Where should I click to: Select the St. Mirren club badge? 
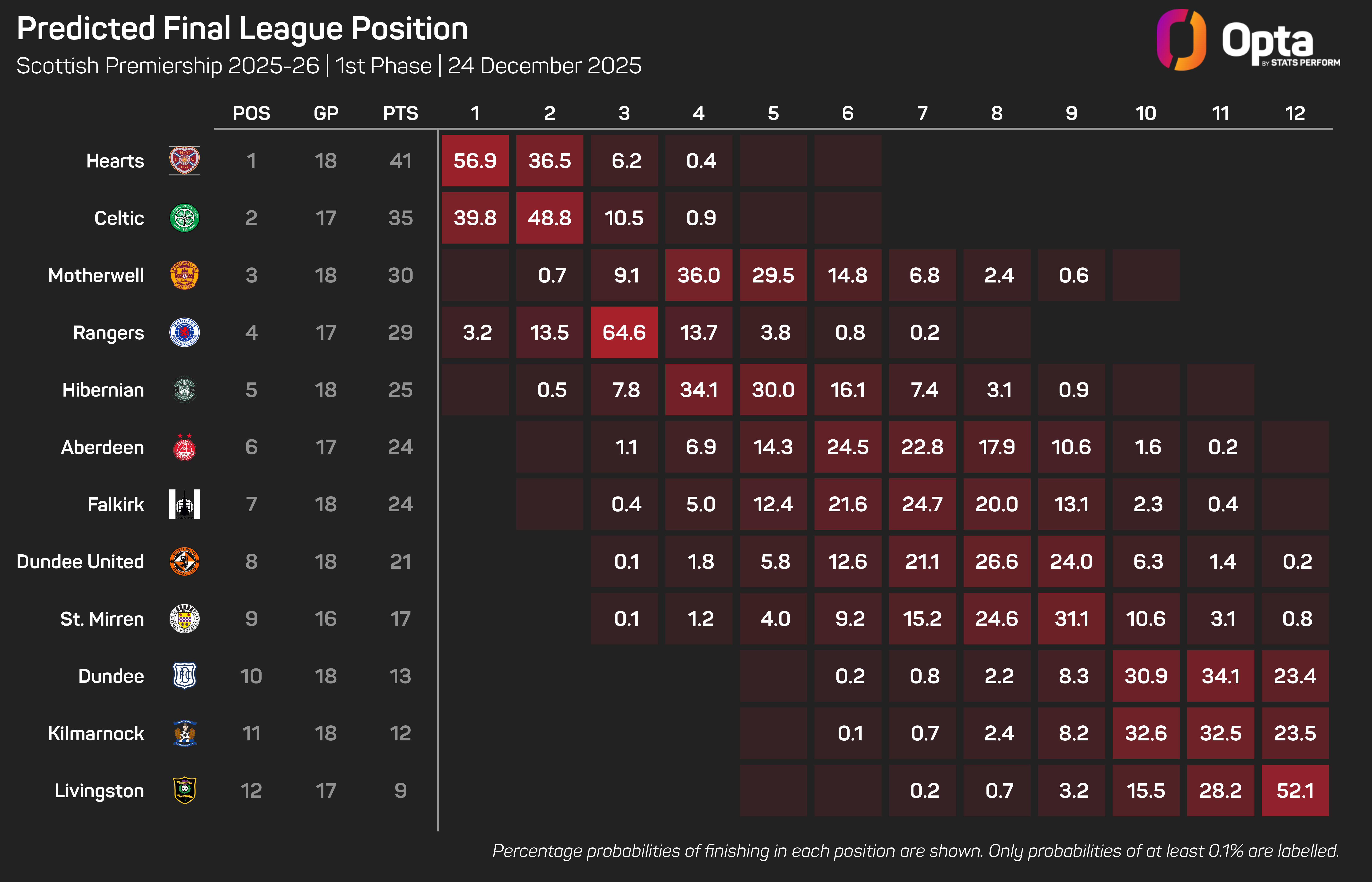[x=184, y=619]
